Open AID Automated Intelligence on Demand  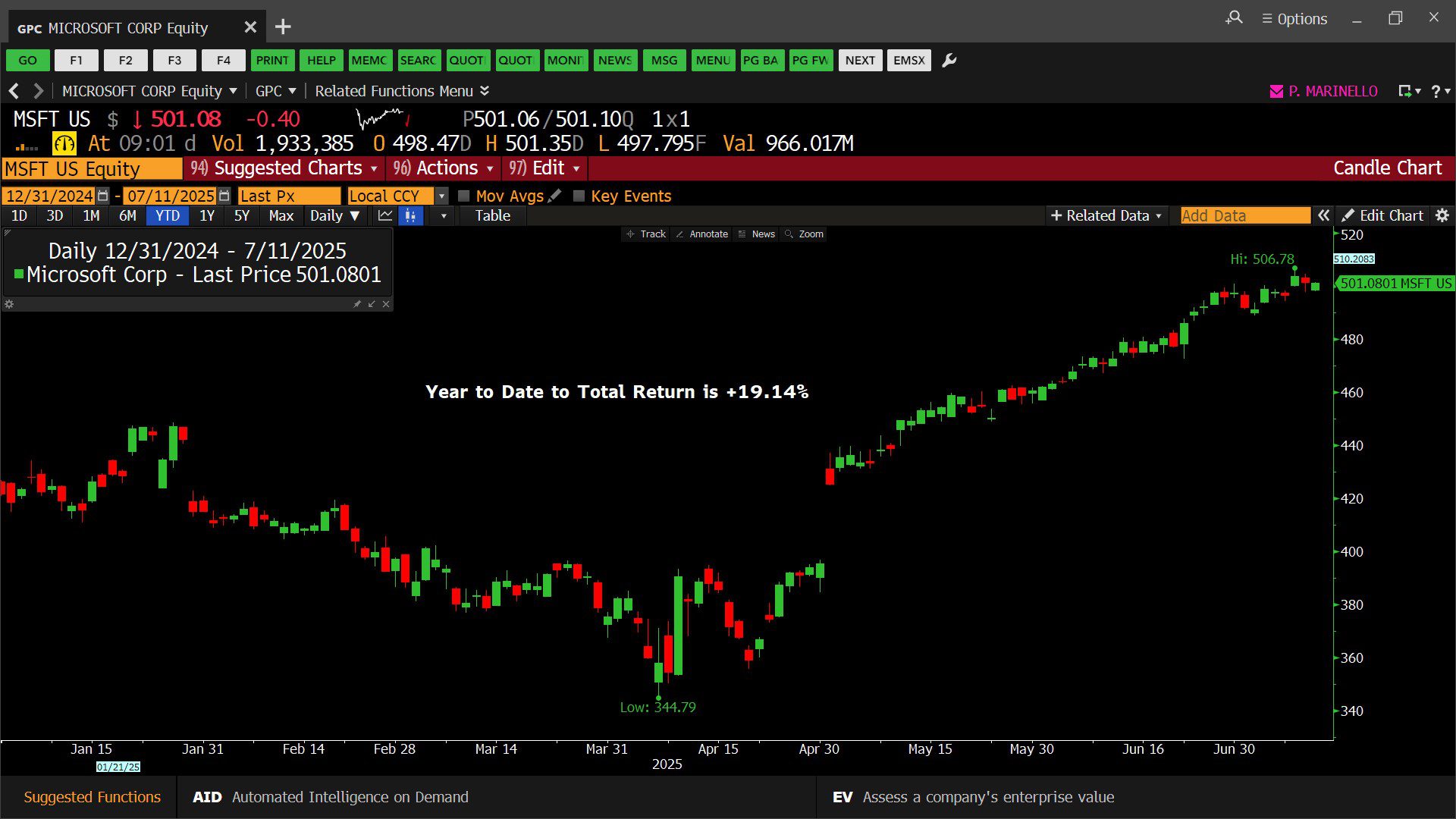330,797
